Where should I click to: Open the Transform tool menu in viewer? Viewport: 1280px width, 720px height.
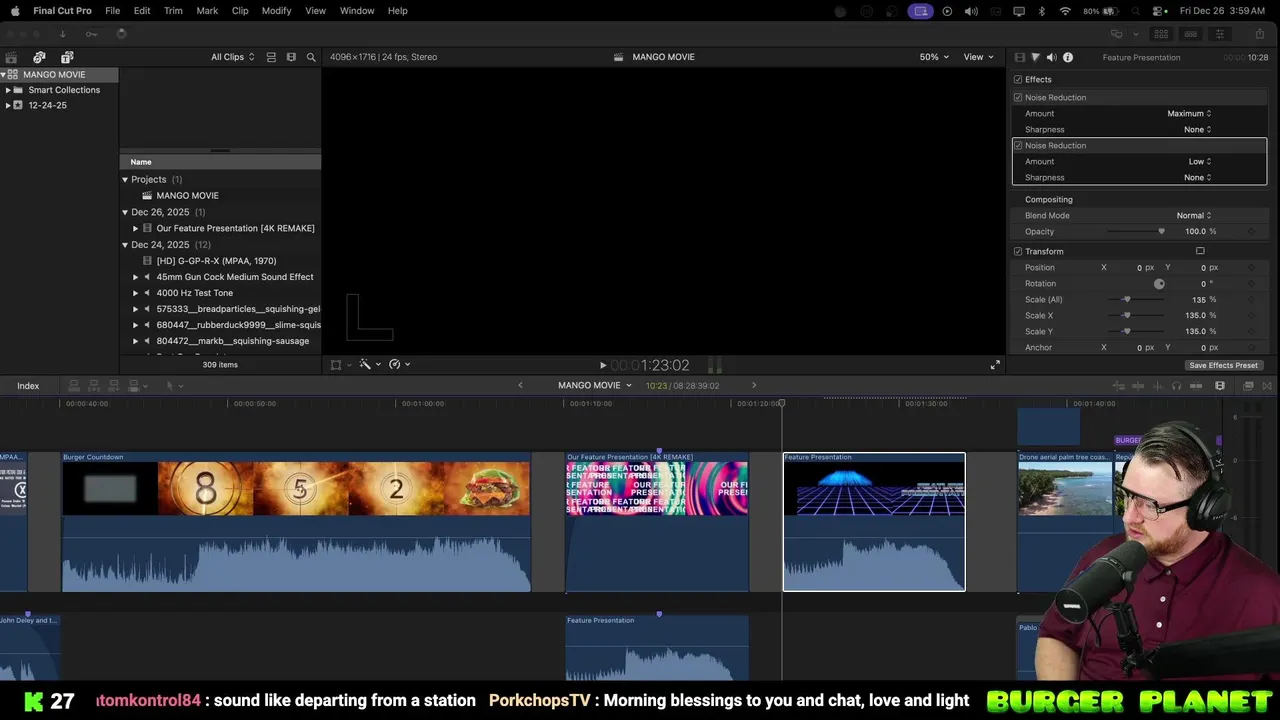(x=341, y=365)
